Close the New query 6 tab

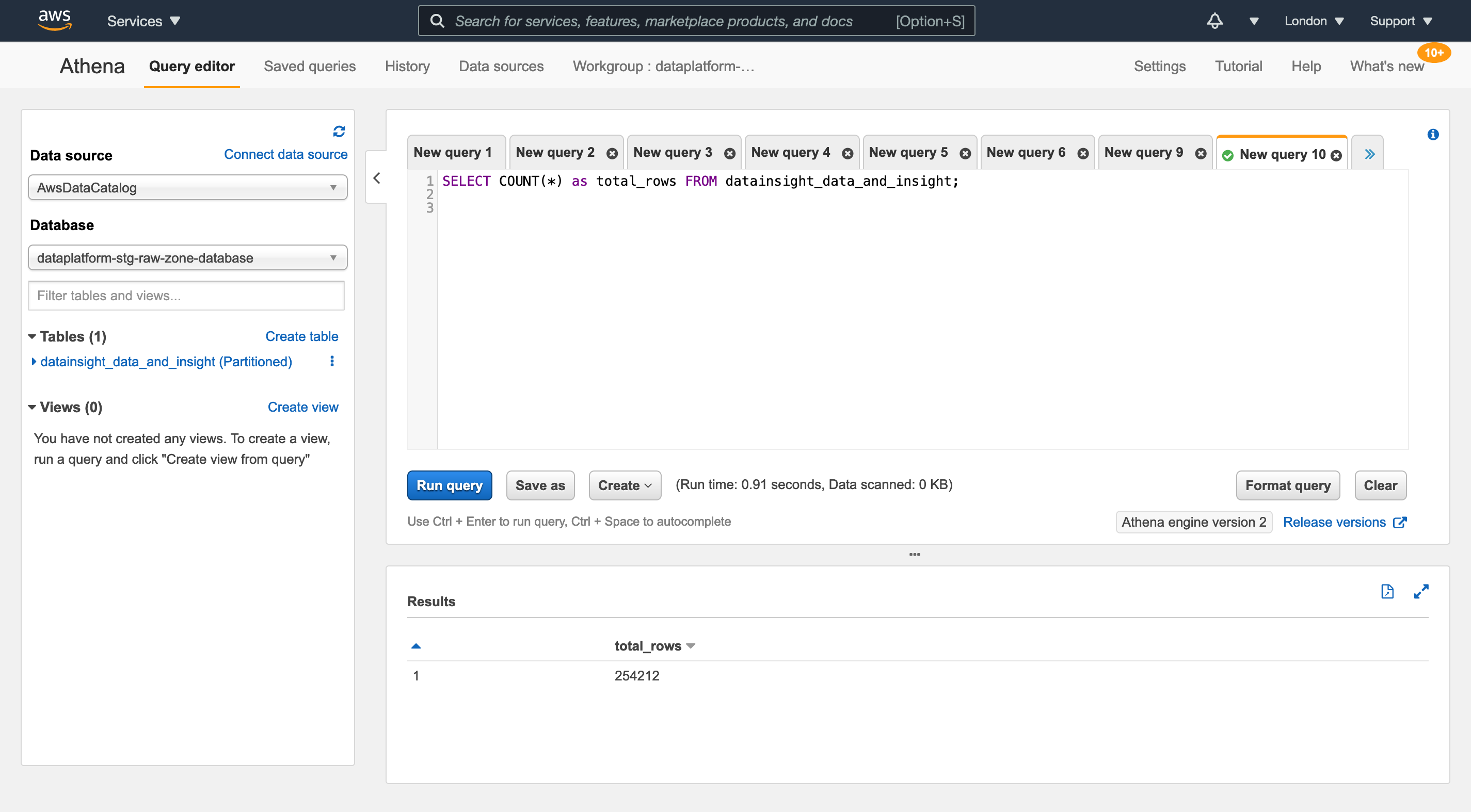point(1083,154)
